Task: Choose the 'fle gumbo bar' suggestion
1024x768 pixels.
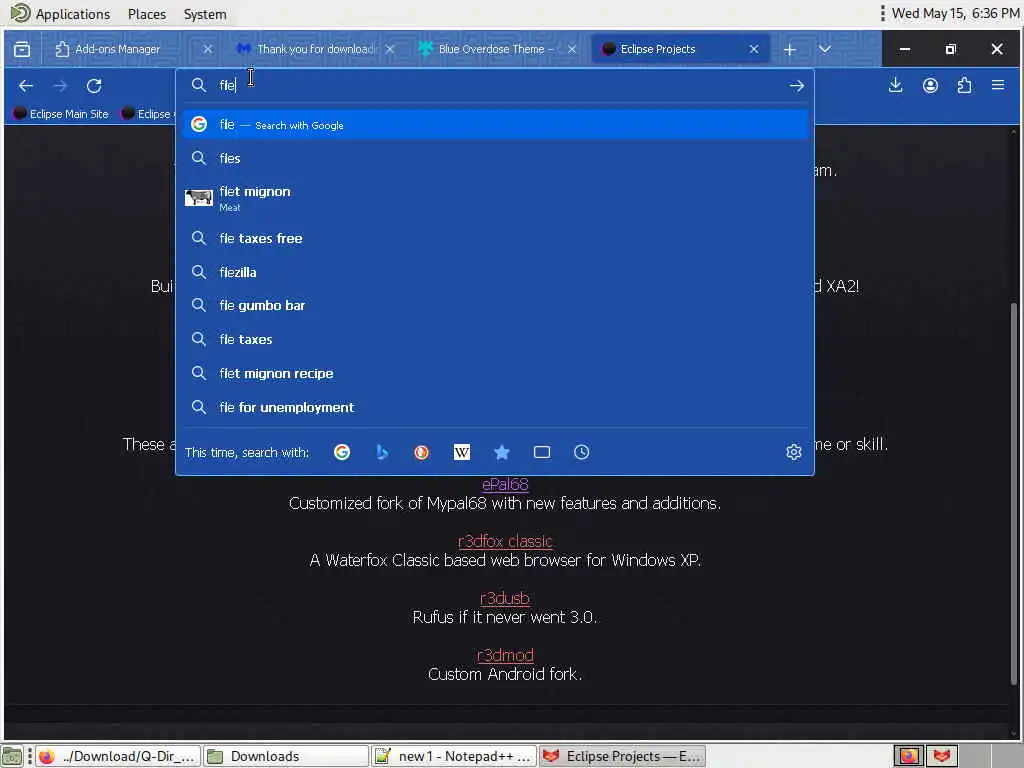Action: [x=495, y=305]
